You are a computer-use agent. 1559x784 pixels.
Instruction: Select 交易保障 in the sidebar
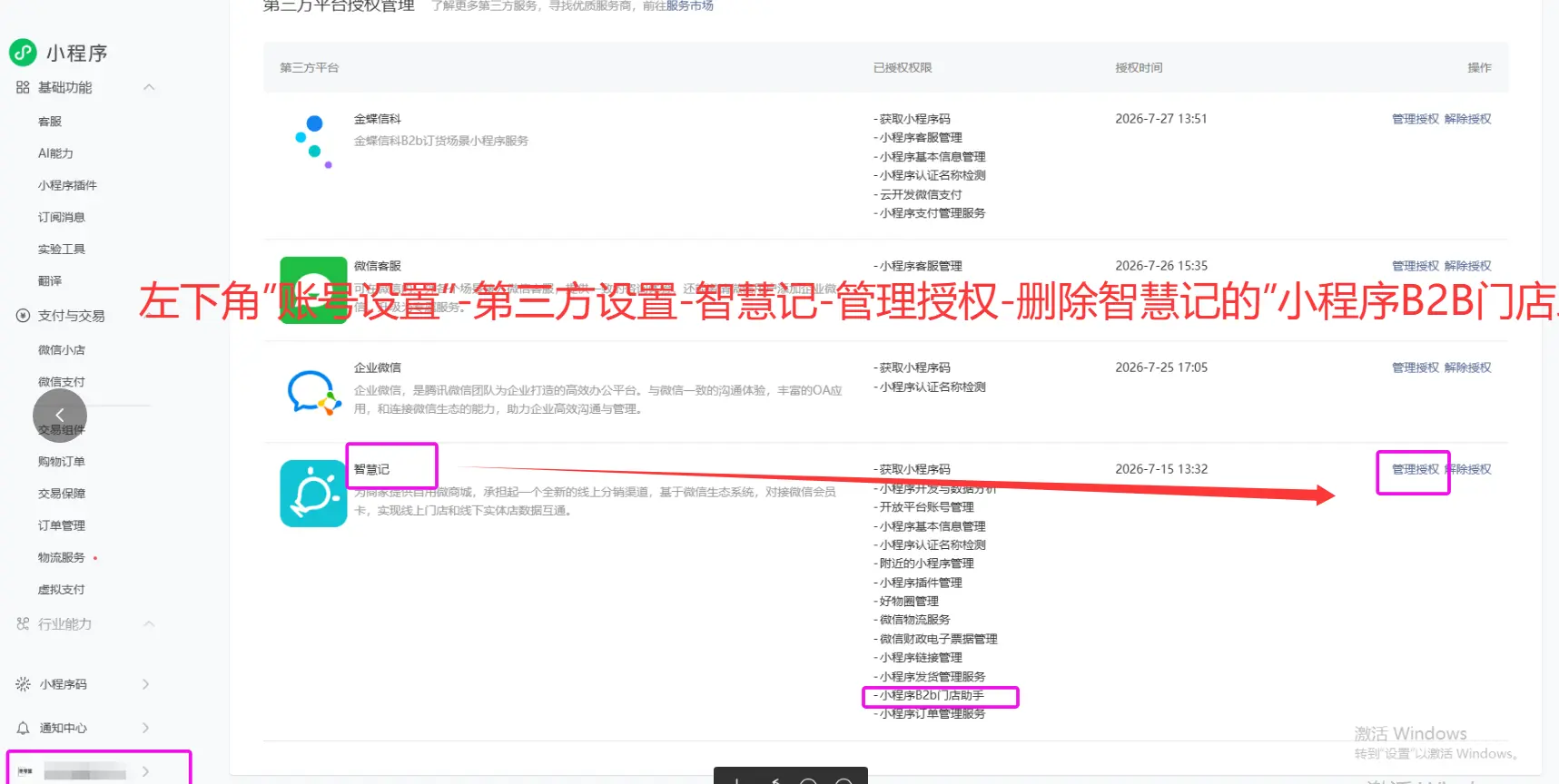click(x=62, y=494)
